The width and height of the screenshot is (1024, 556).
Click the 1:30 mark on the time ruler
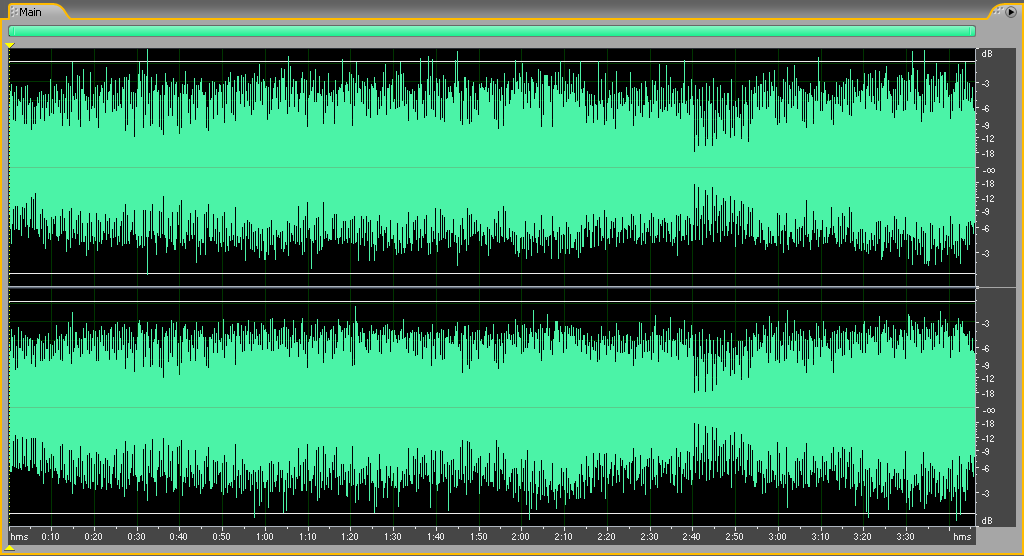(393, 537)
